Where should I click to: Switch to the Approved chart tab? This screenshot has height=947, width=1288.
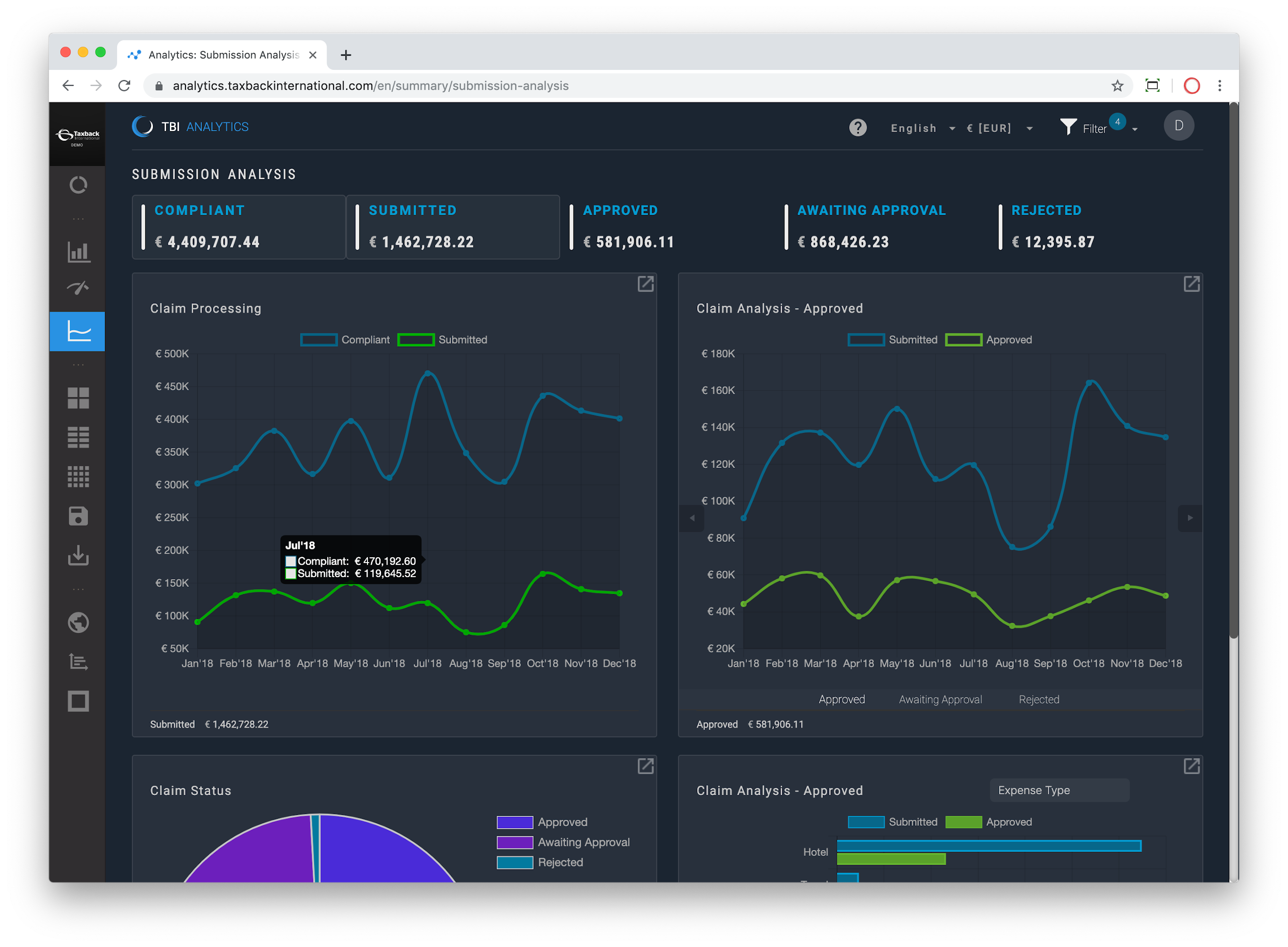click(841, 699)
